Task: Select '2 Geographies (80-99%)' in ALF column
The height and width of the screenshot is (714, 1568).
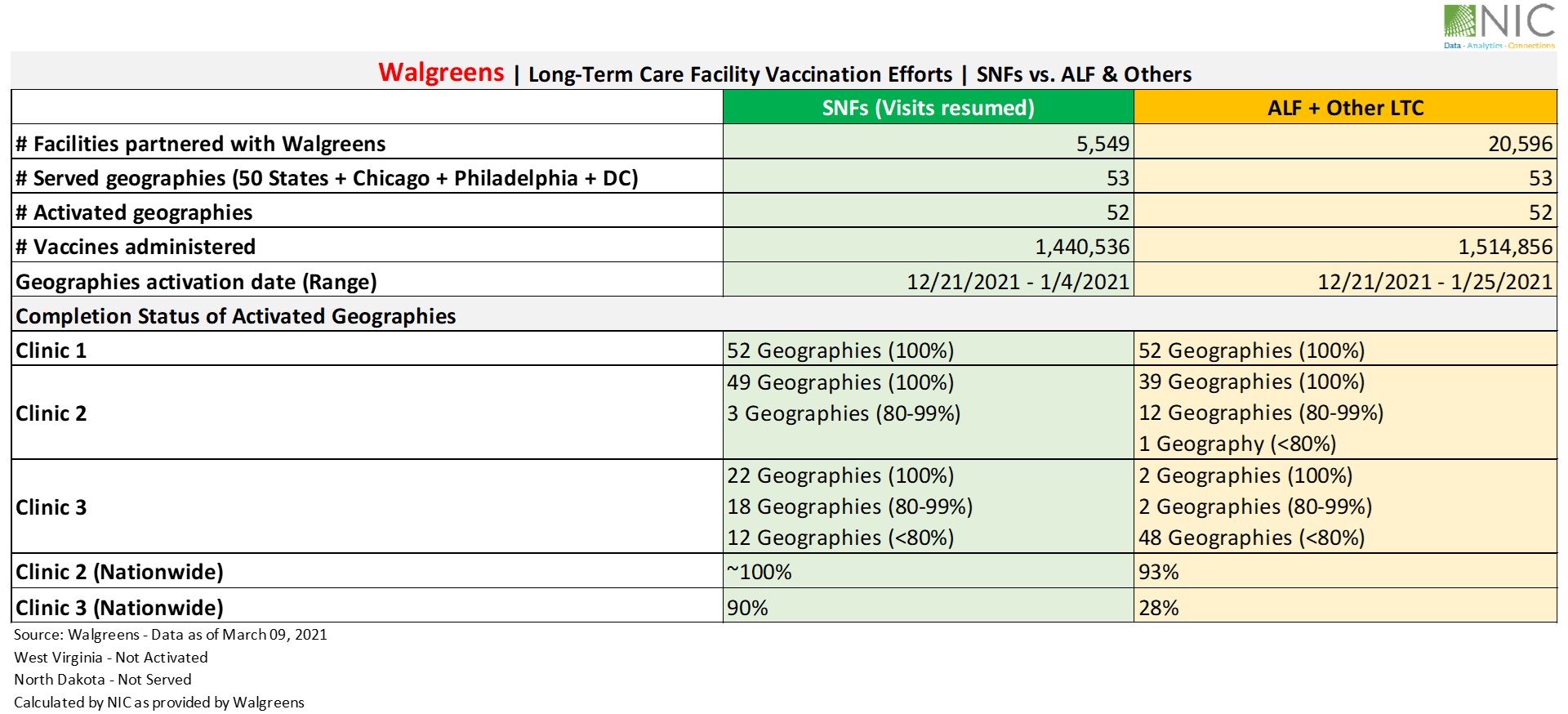Action: coord(1255,506)
